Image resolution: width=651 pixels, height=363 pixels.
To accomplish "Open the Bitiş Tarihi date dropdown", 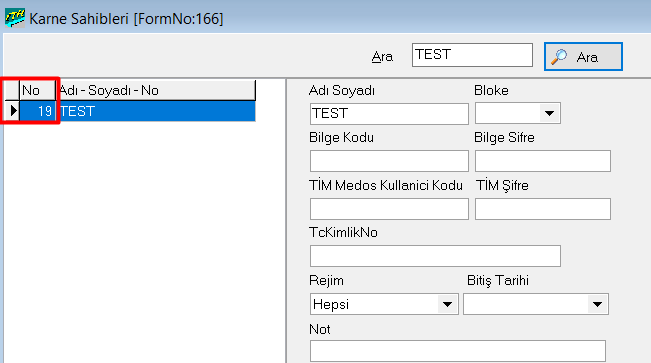I will coord(597,304).
